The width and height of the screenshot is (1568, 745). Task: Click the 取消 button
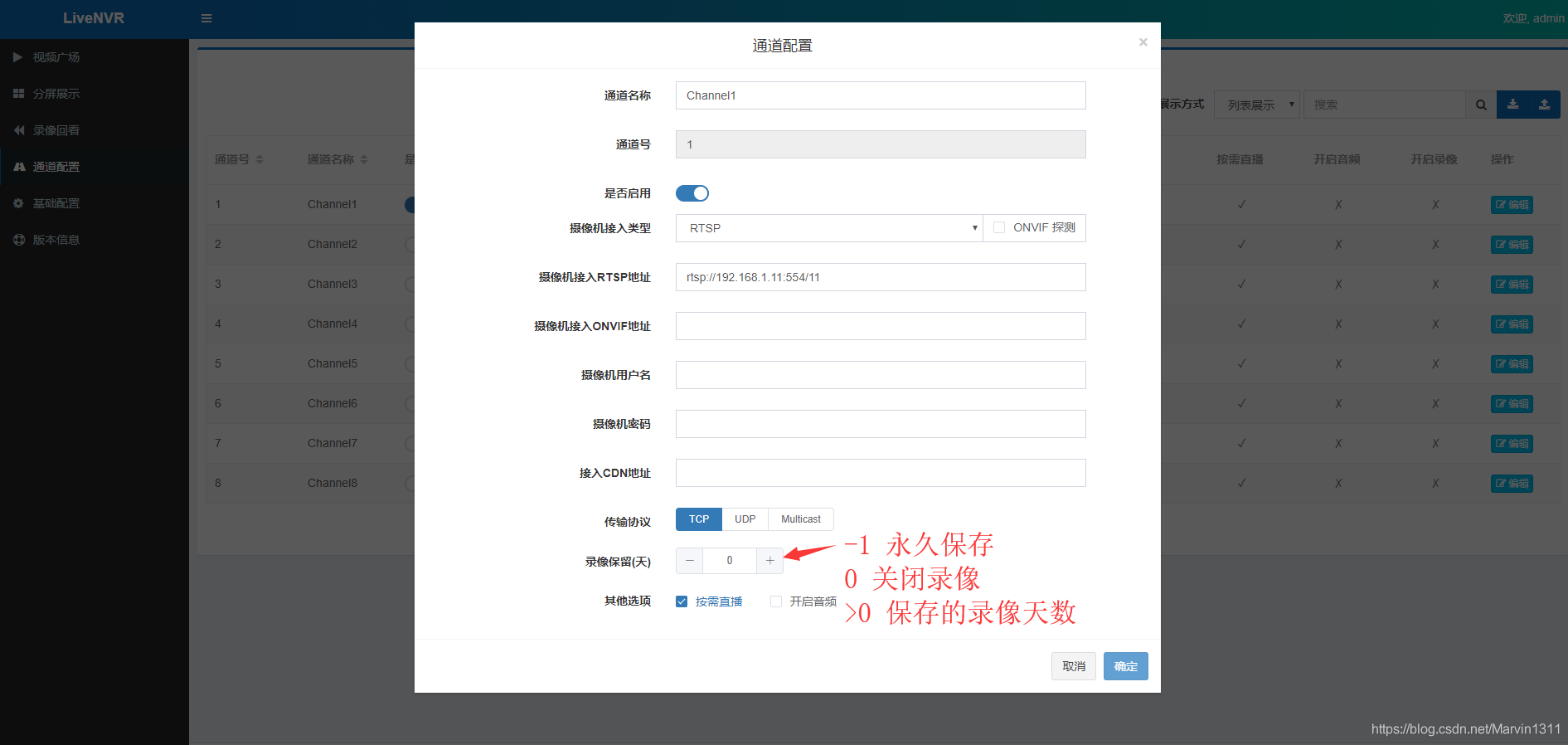coord(1074,666)
